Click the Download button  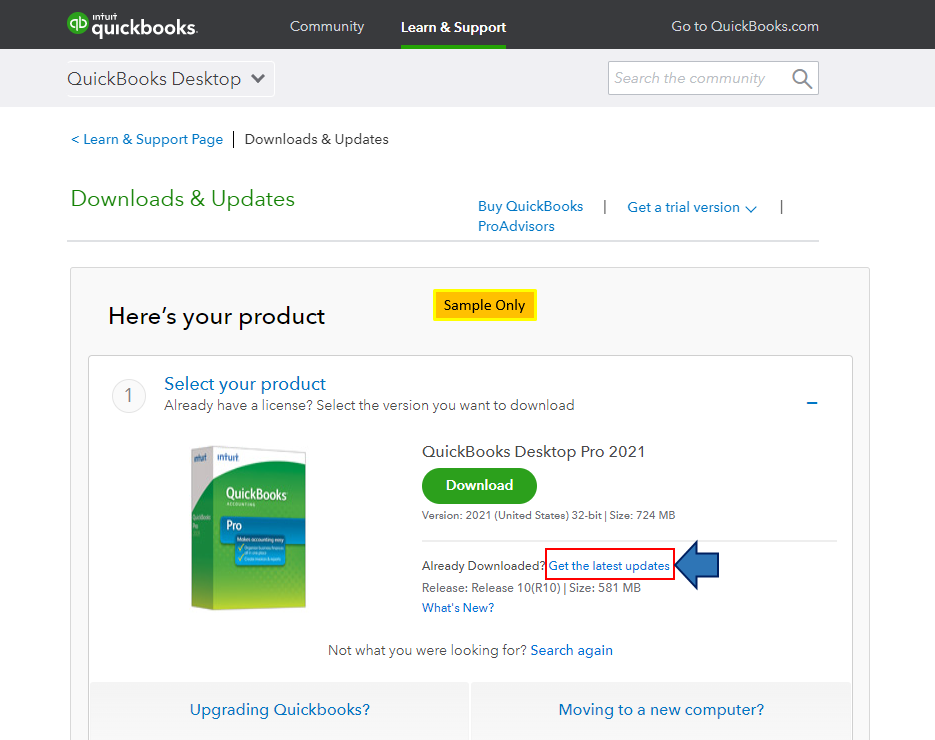coord(479,485)
